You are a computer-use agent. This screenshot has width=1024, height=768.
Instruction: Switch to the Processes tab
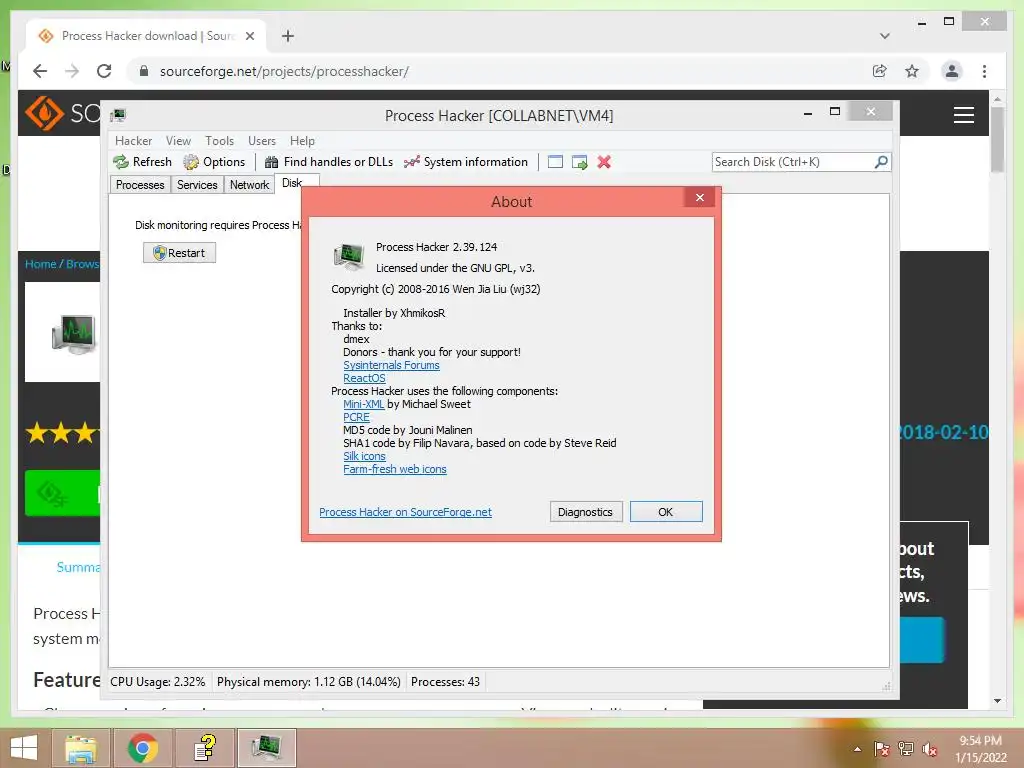(x=140, y=185)
